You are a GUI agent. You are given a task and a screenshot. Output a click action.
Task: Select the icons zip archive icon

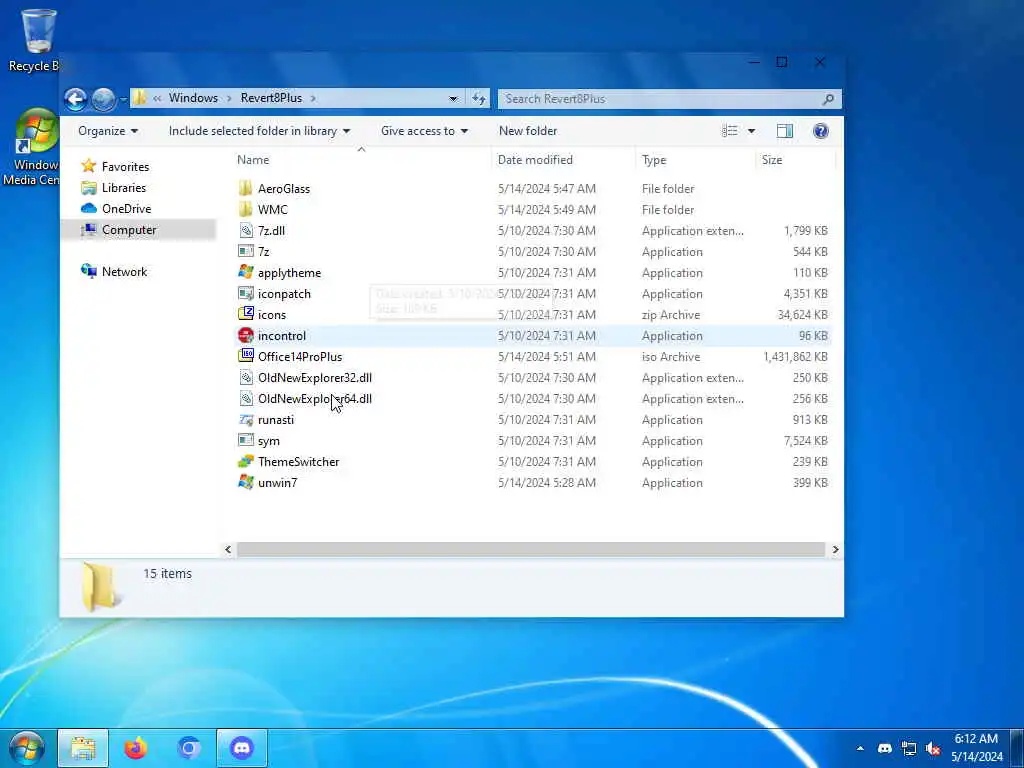pyautogui.click(x=246, y=315)
